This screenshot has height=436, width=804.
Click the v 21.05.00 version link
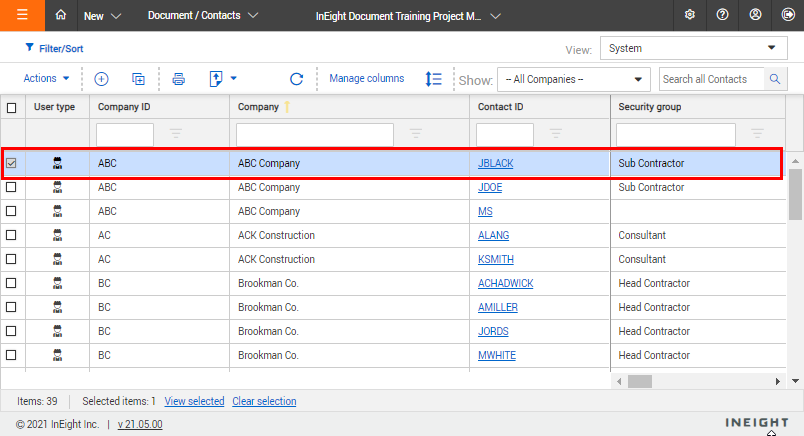pyautogui.click(x=140, y=424)
